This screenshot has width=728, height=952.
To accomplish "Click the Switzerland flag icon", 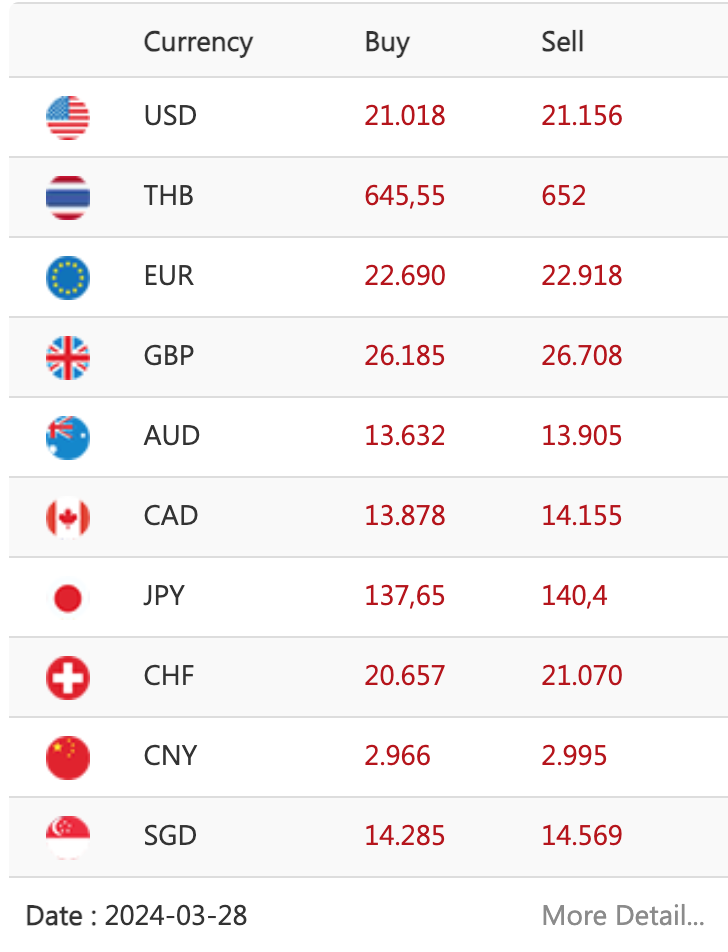I will [68, 678].
